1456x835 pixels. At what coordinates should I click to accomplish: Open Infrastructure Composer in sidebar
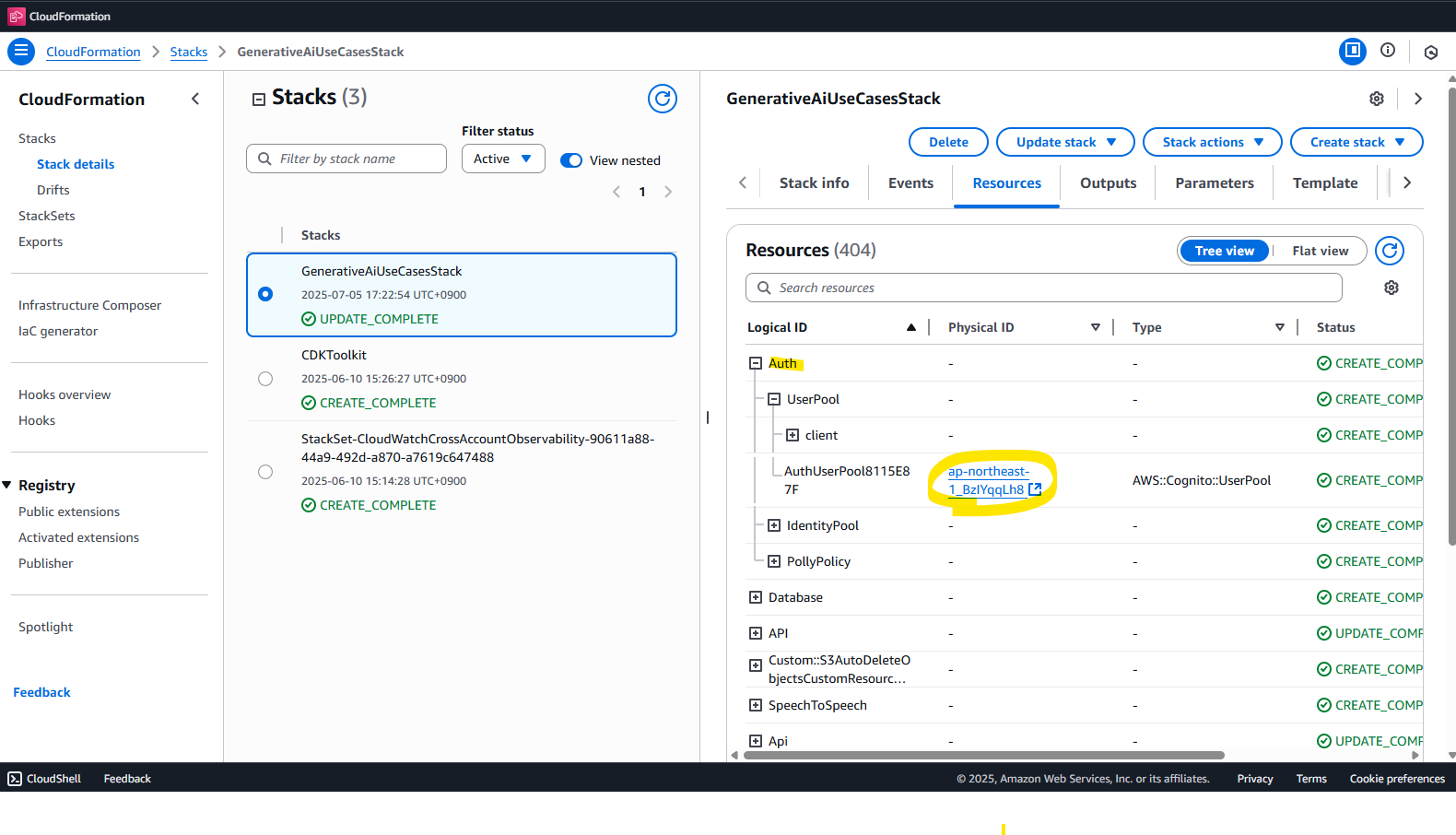[89, 305]
